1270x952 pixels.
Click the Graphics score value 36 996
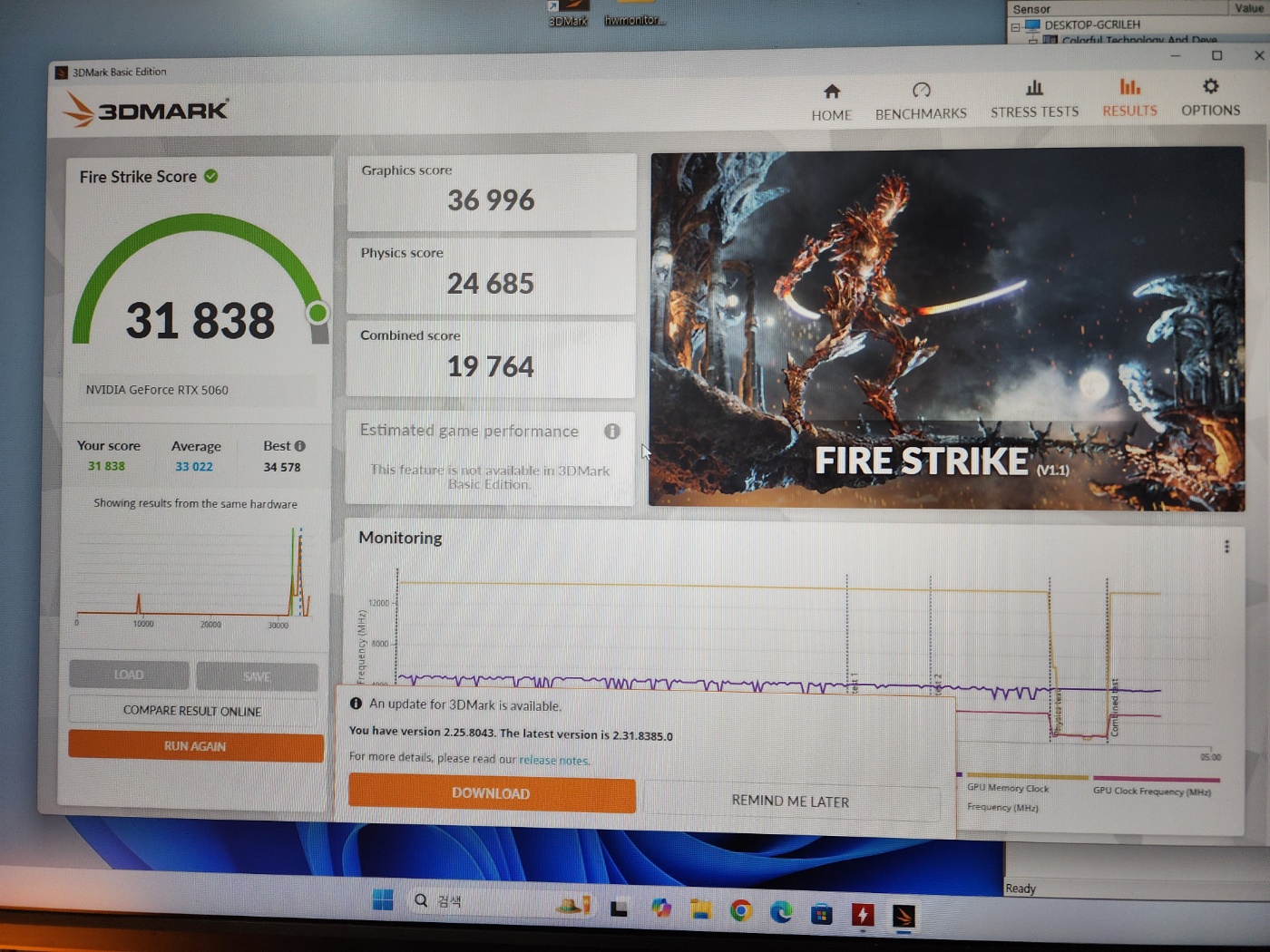pyautogui.click(x=491, y=200)
